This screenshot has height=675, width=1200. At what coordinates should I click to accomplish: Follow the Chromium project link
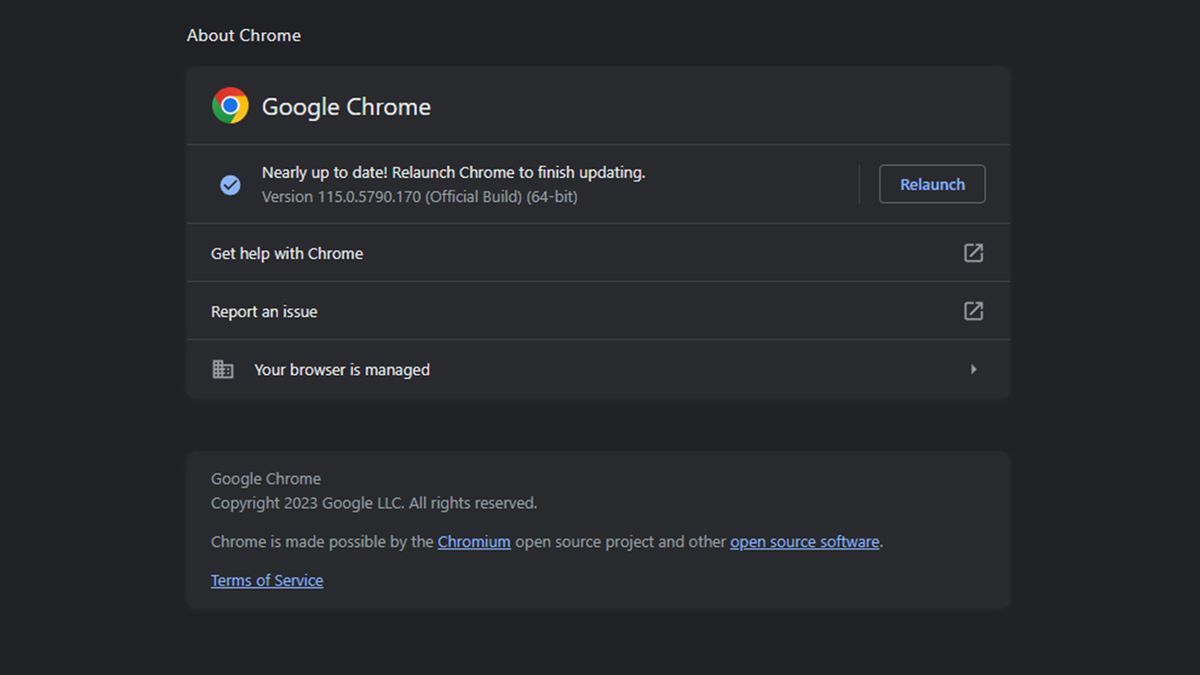pos(474,541)
